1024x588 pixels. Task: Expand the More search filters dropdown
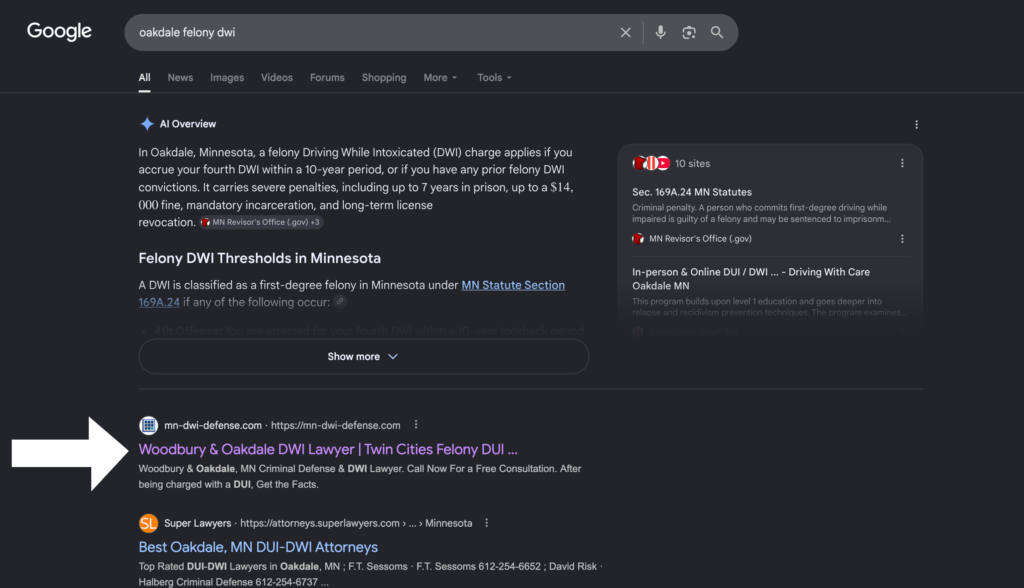(440, 77)
